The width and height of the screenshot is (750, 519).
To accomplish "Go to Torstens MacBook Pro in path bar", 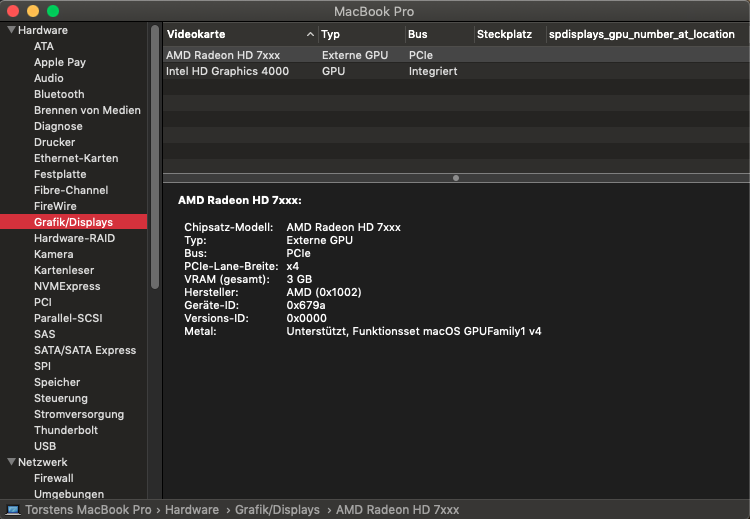I will click(x=88, y=510).
